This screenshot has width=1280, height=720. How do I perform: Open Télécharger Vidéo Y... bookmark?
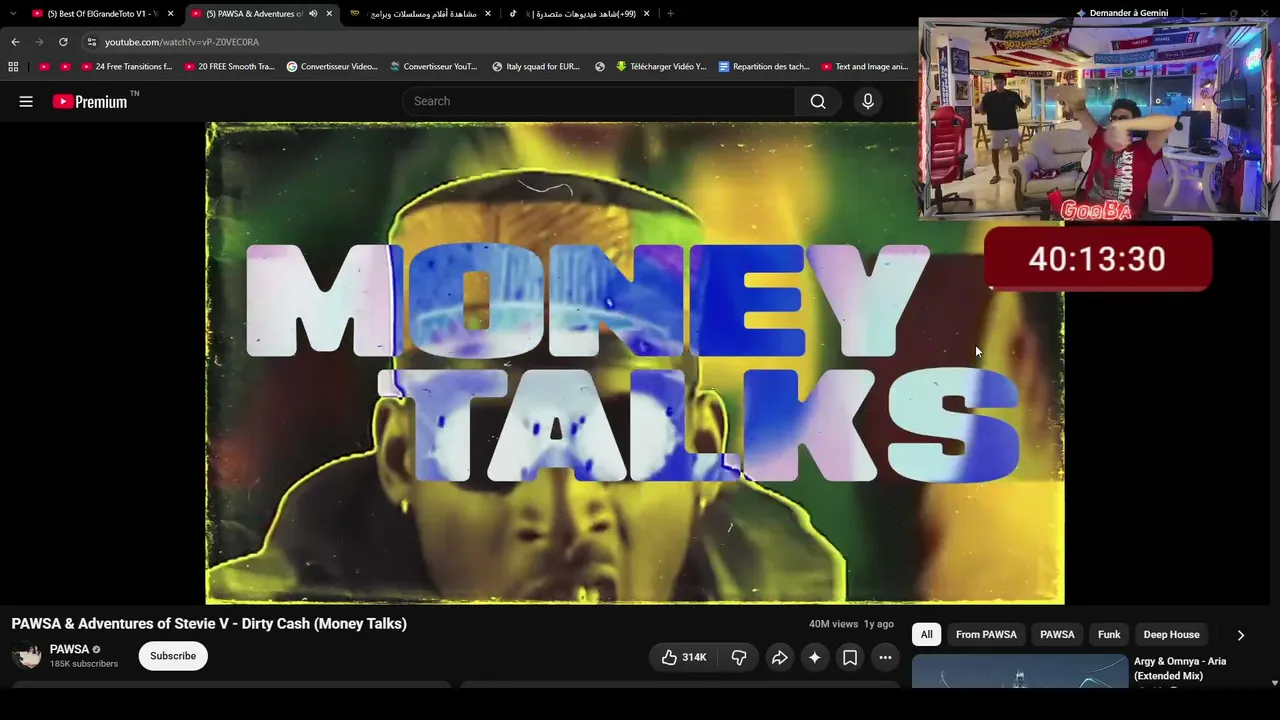click(x=661, y=67)
